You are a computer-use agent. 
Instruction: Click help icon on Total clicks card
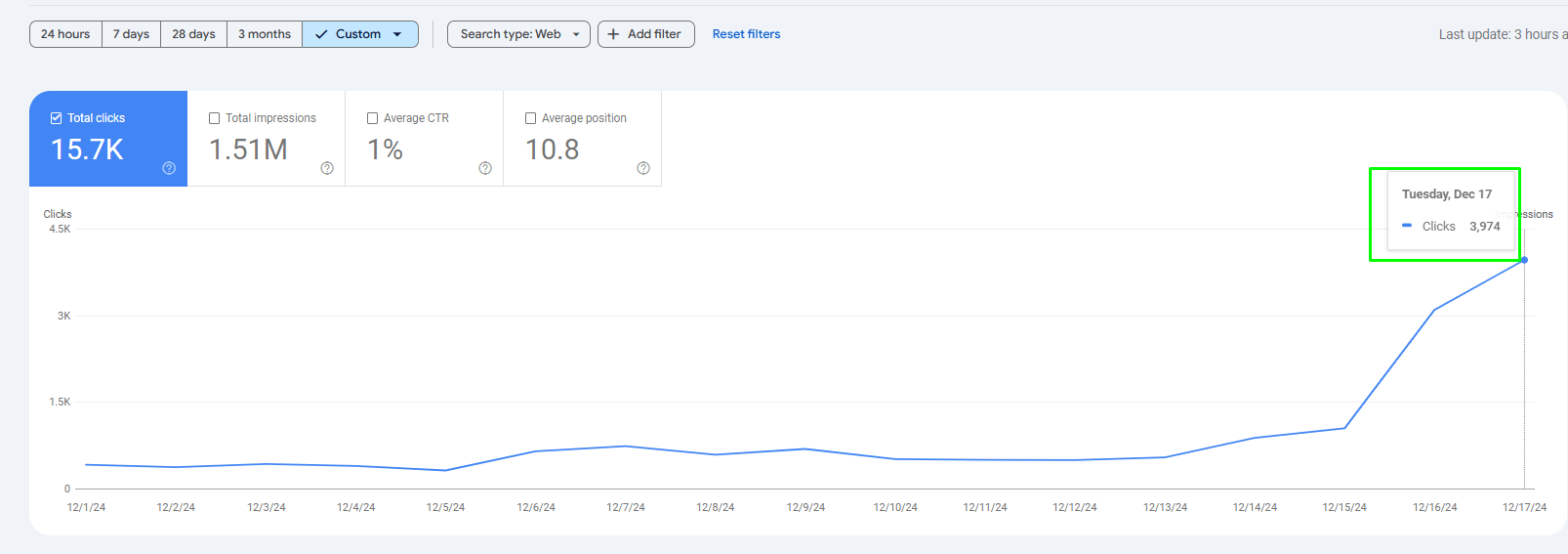click(169, 168)
